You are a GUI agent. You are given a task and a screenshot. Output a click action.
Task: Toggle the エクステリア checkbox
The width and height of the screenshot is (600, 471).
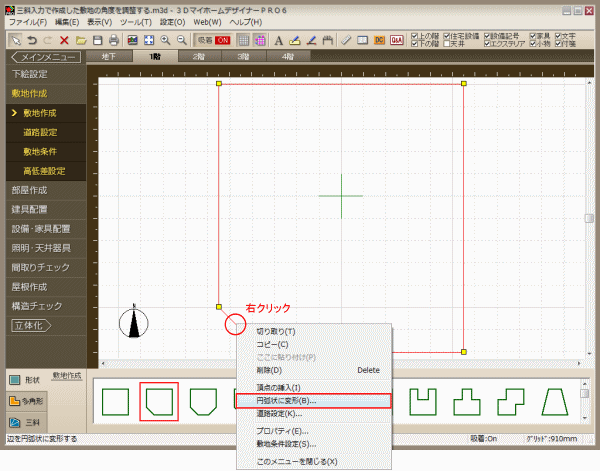click(x=488, y=45)
